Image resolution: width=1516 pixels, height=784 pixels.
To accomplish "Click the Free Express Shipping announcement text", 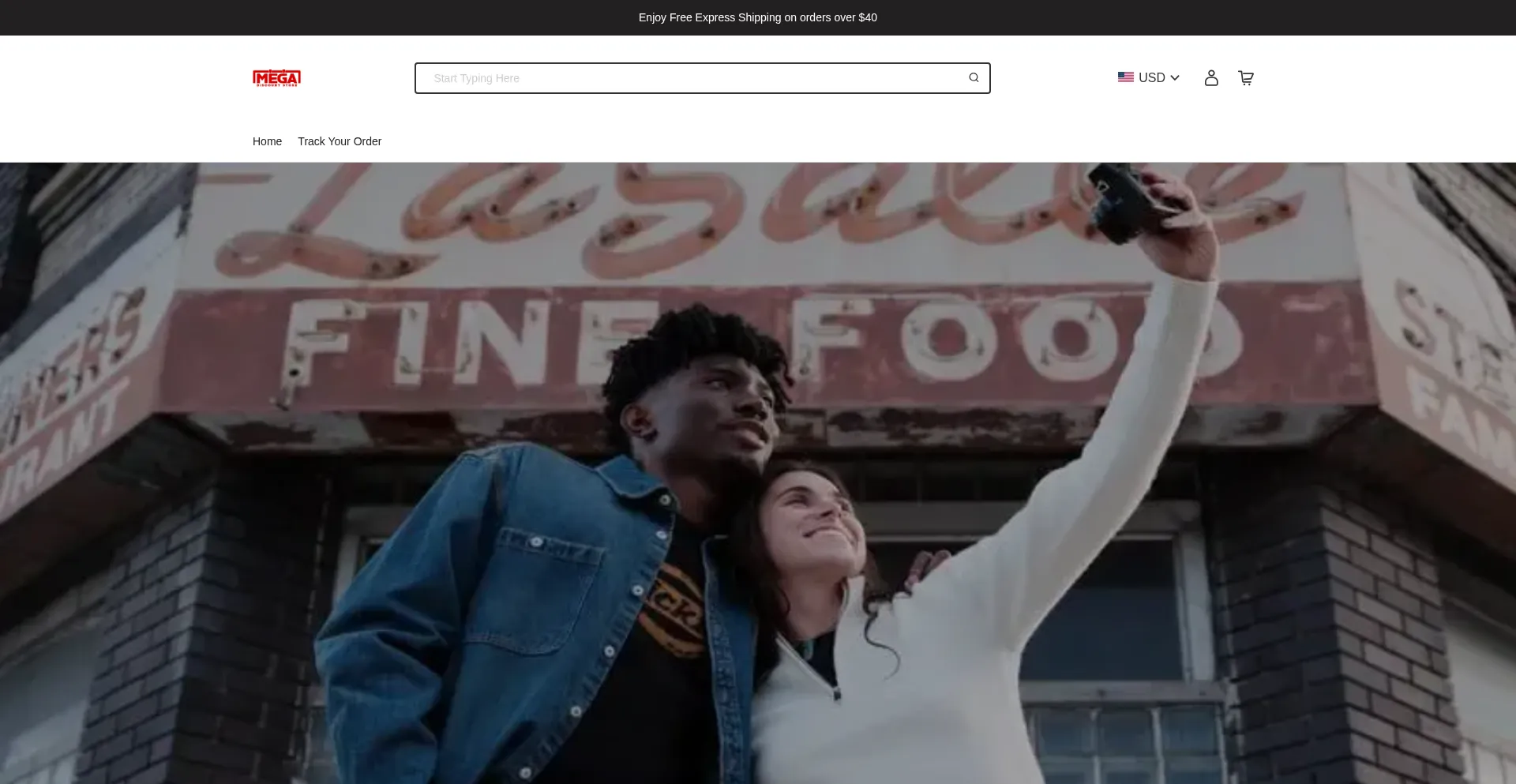I will point(757,17).
